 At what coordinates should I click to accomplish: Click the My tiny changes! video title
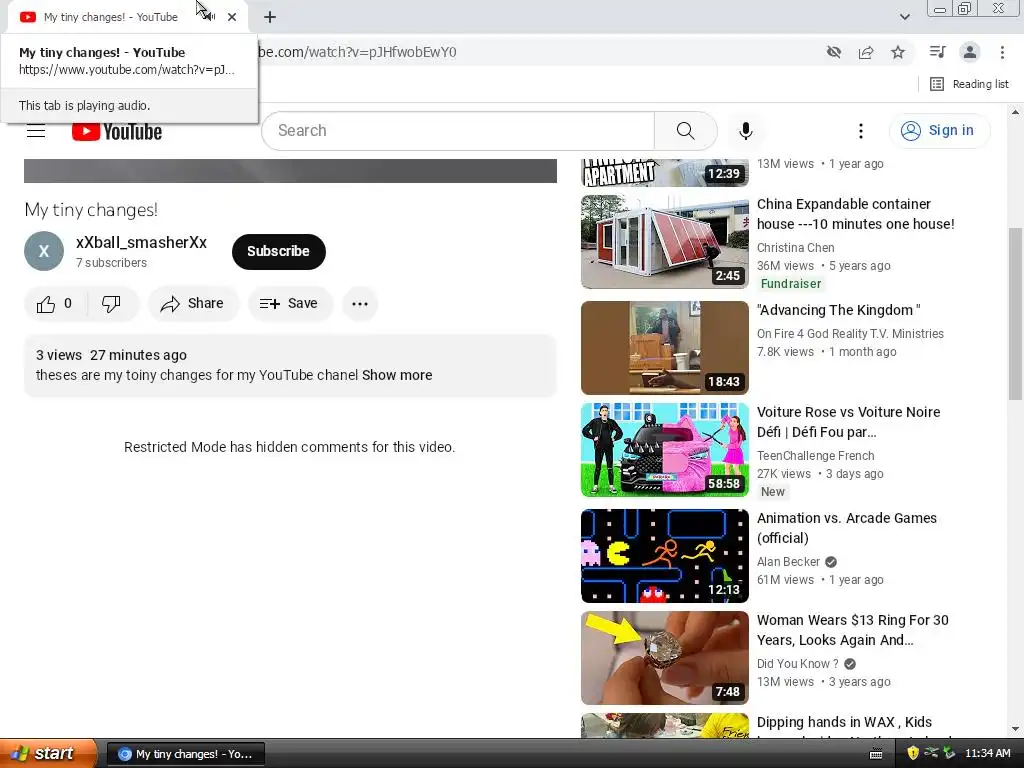[91, 210]
